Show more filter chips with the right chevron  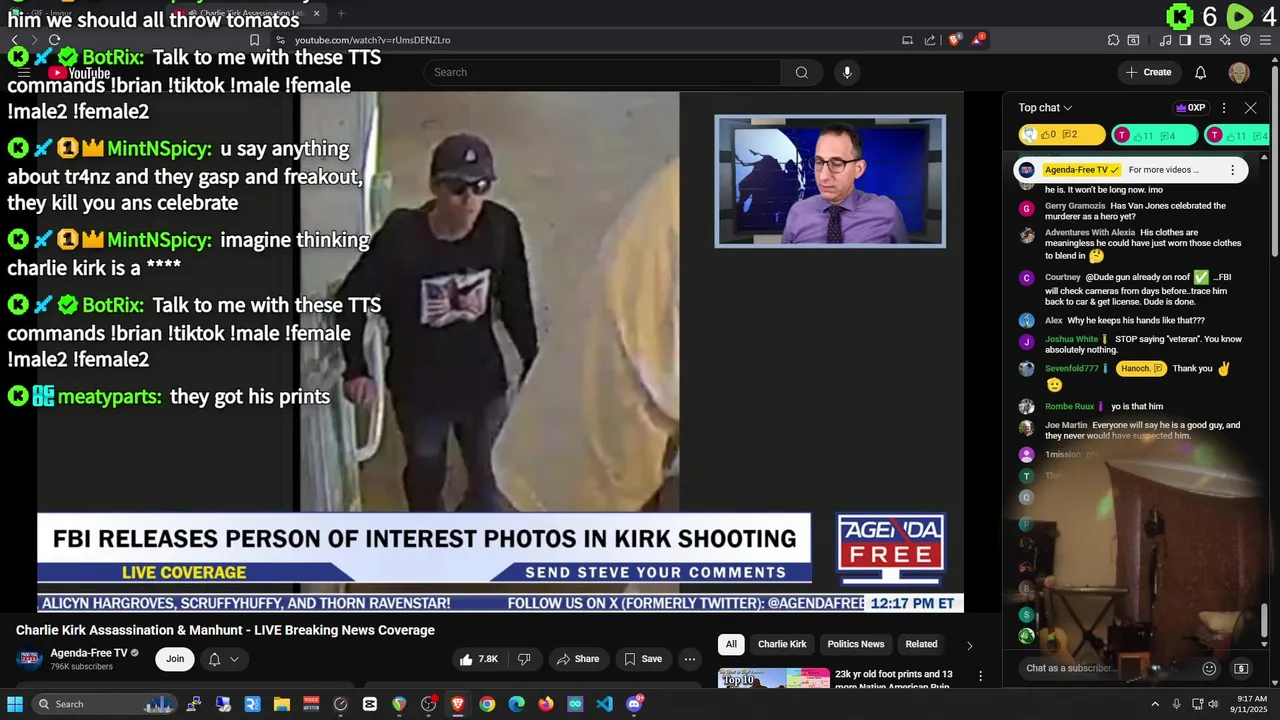coord(969,645)
